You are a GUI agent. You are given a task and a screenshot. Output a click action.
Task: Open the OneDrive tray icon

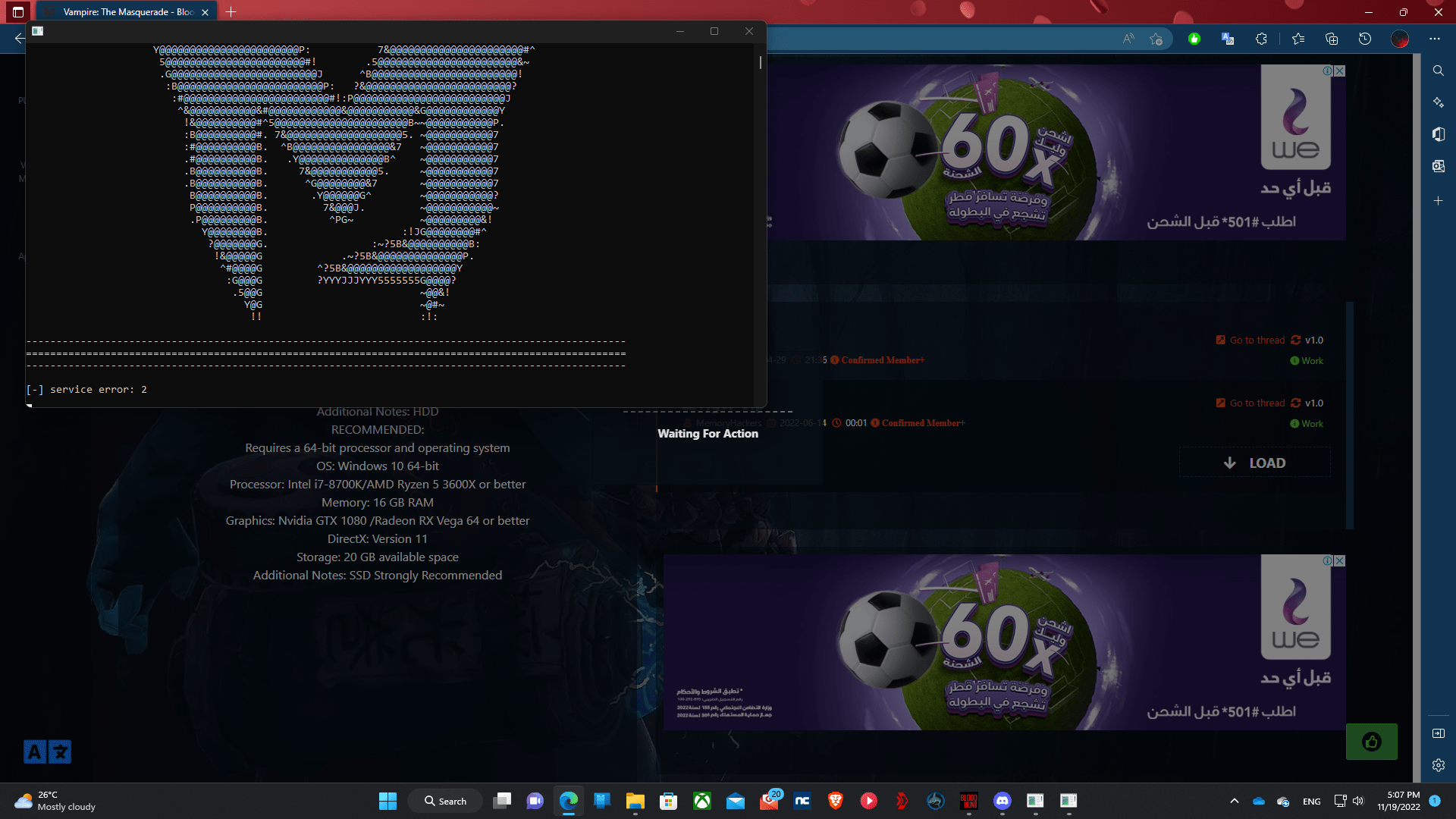pyautogui.click(x=1259, y=801)
